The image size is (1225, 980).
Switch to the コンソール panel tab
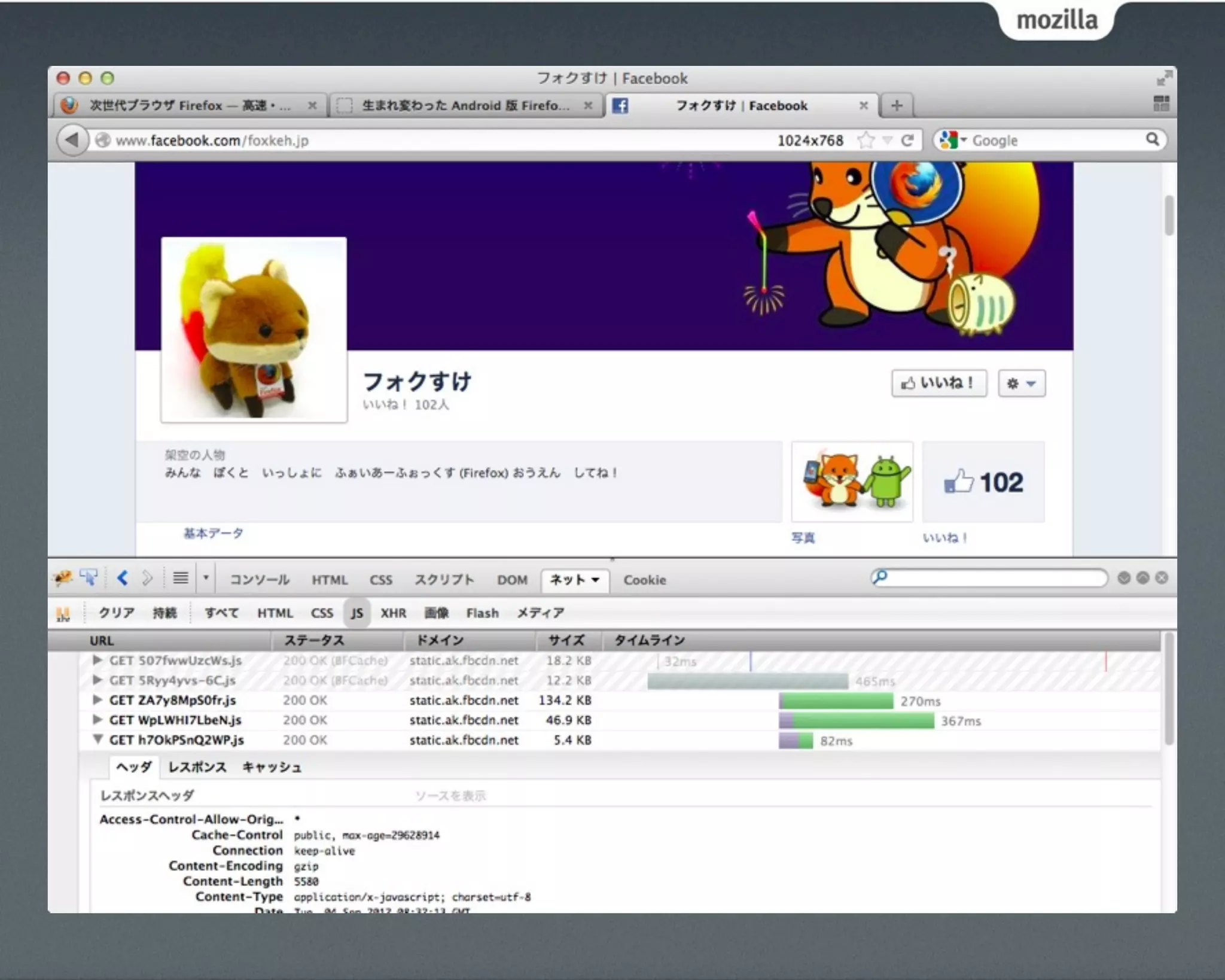(260, 580)
